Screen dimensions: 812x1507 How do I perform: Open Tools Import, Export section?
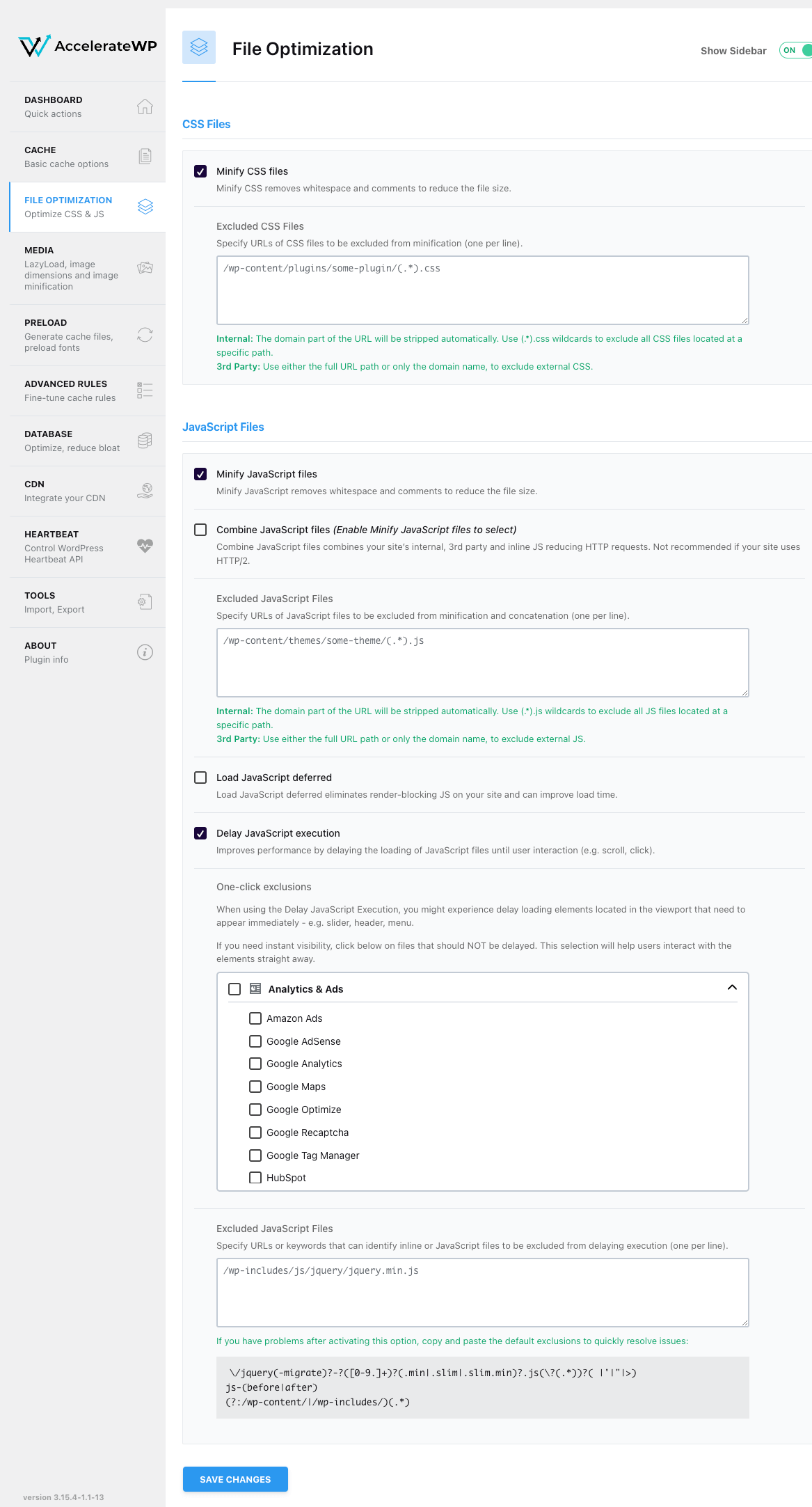coord(88,602)
